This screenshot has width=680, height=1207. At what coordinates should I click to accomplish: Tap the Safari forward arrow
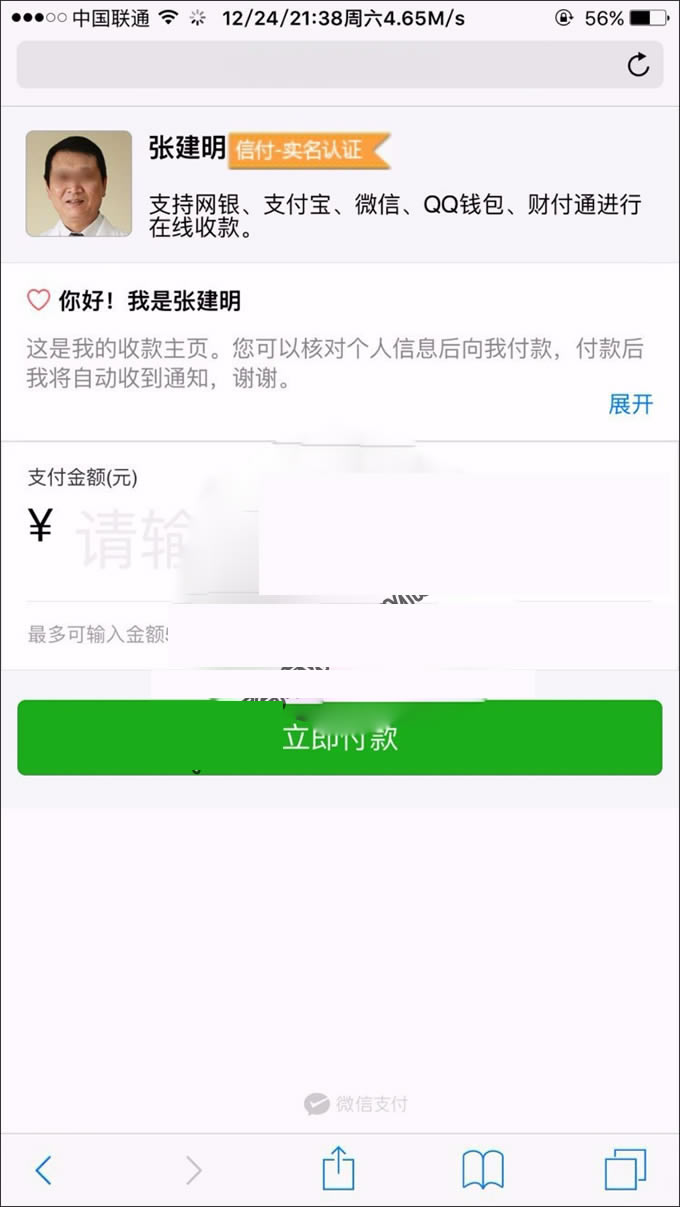click(x=194, y=1170)
